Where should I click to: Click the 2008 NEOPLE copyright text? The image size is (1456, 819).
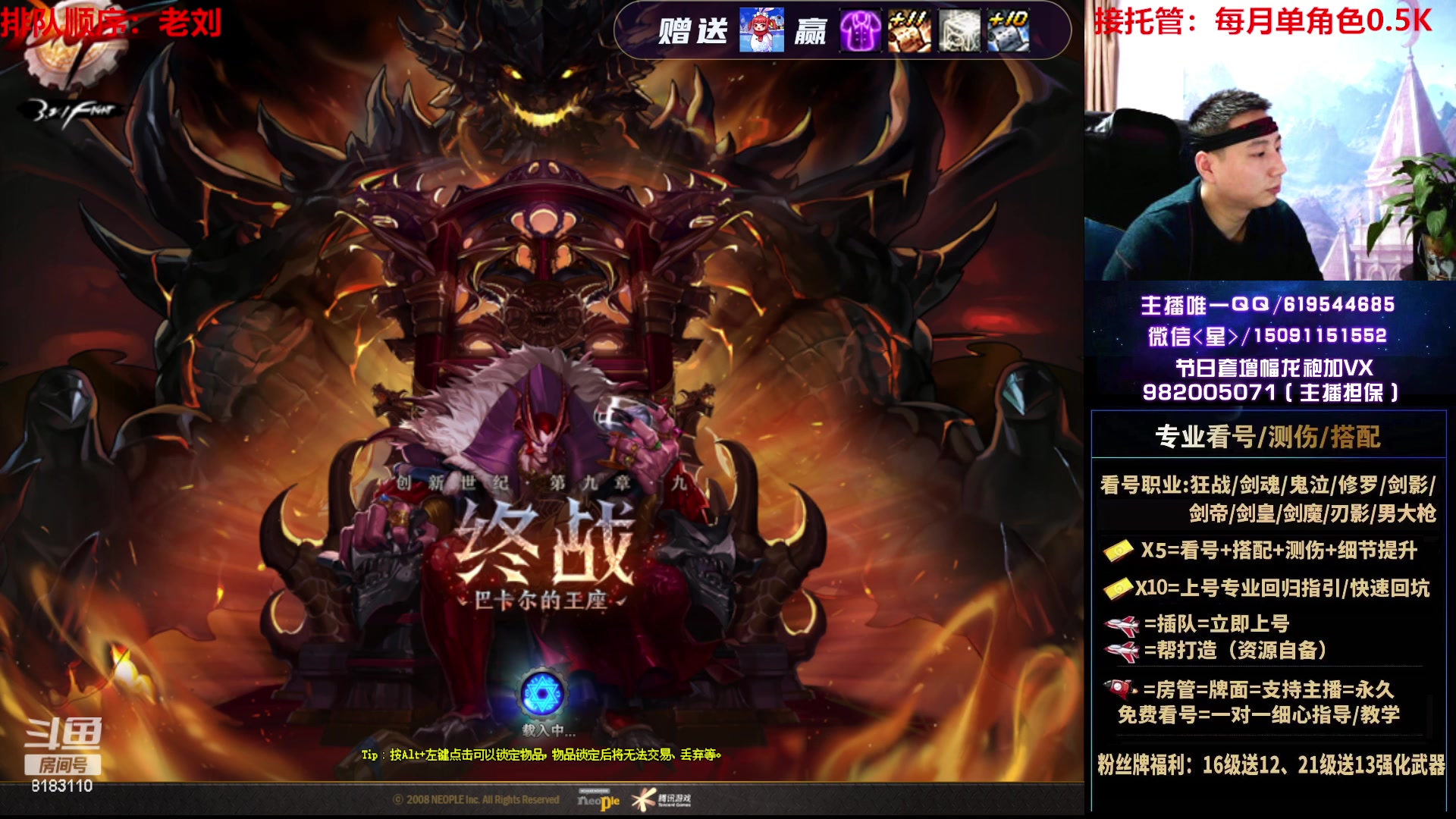click(x=476, y=799)
